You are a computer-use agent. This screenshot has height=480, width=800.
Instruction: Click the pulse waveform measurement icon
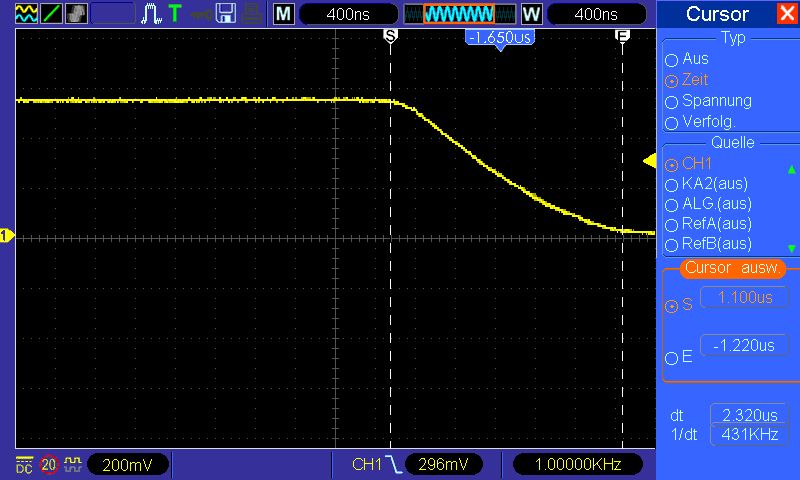pyautogui.click(x=151, y=14)
